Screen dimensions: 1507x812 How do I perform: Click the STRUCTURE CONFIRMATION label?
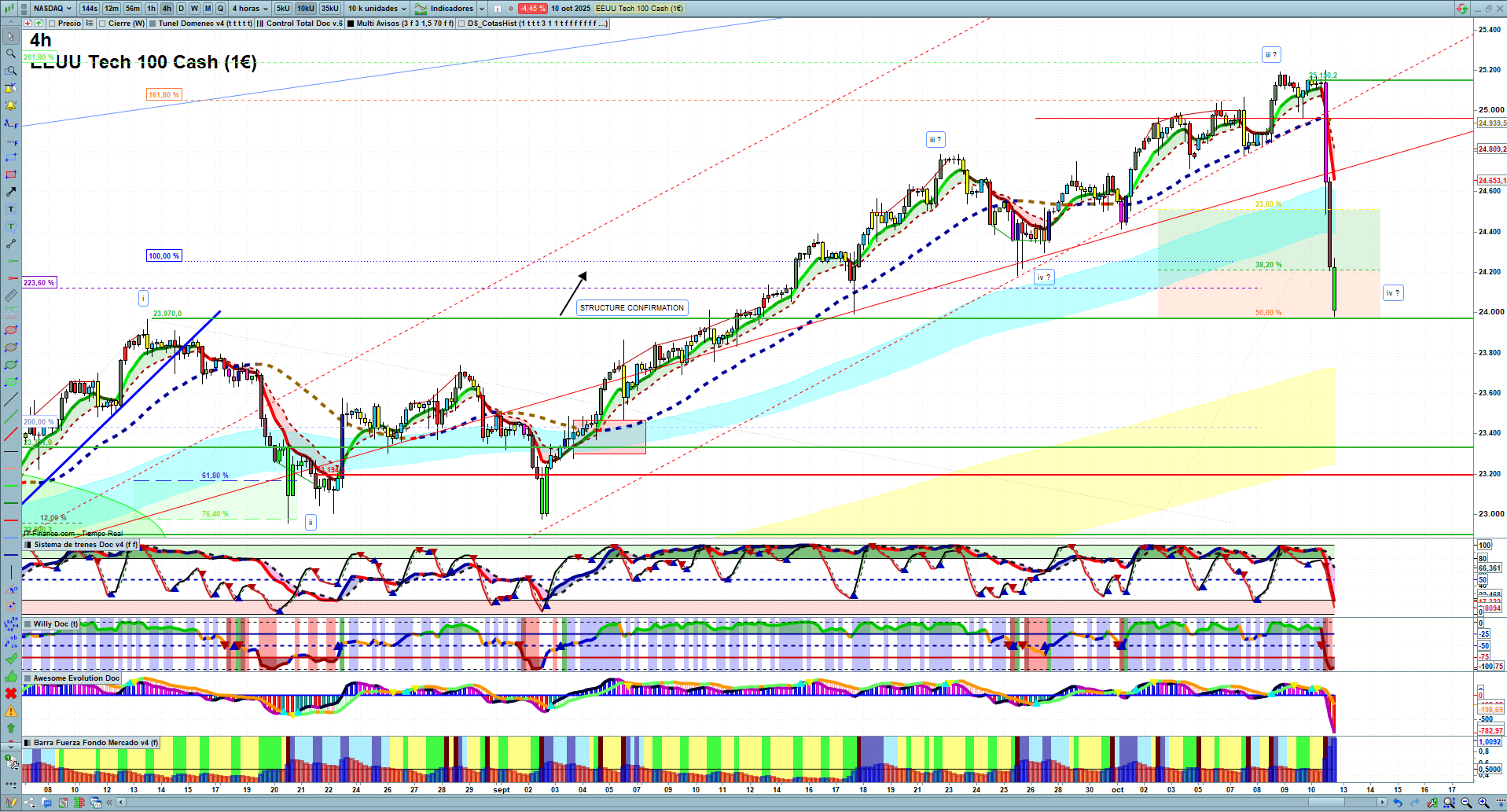632,308
